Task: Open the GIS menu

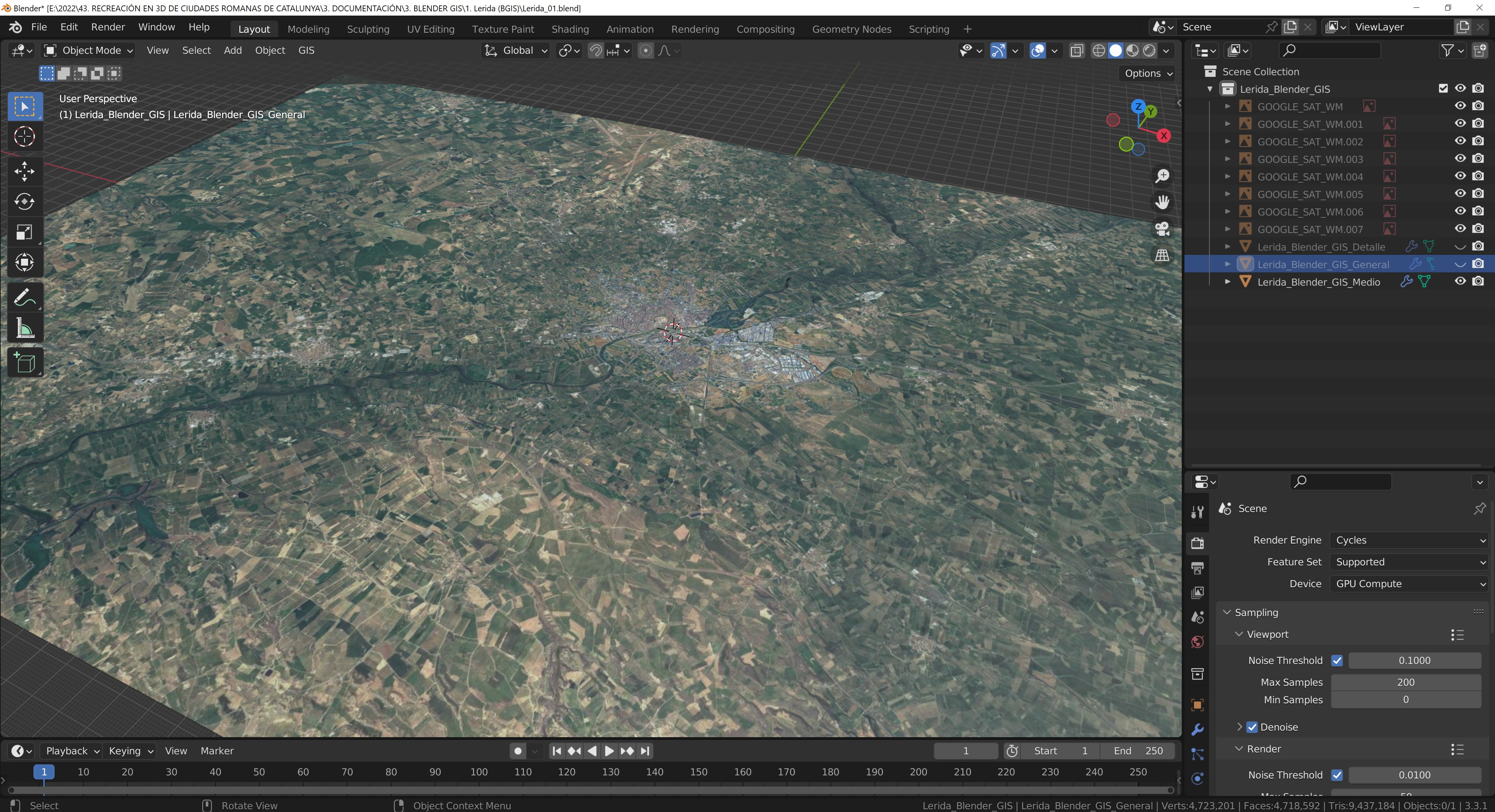Action: pos(306,51)
